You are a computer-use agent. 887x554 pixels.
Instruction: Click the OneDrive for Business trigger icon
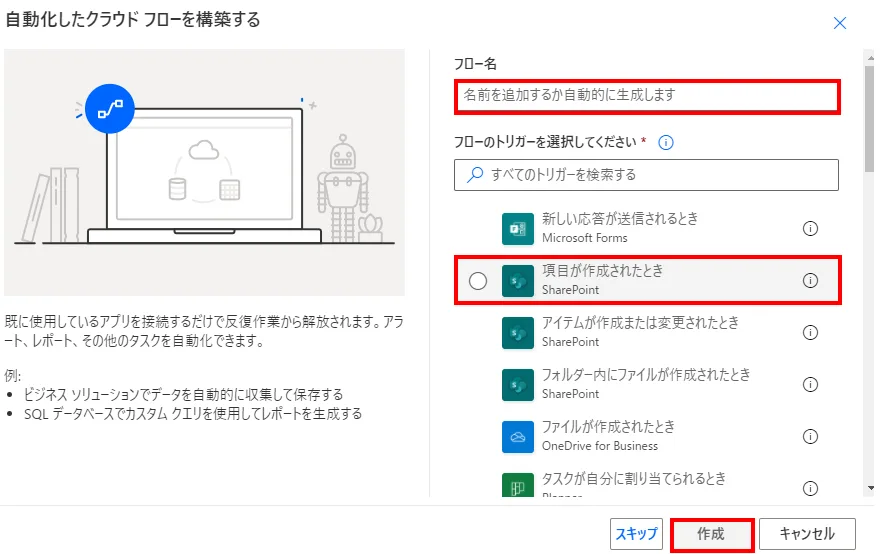coord(518,436)
